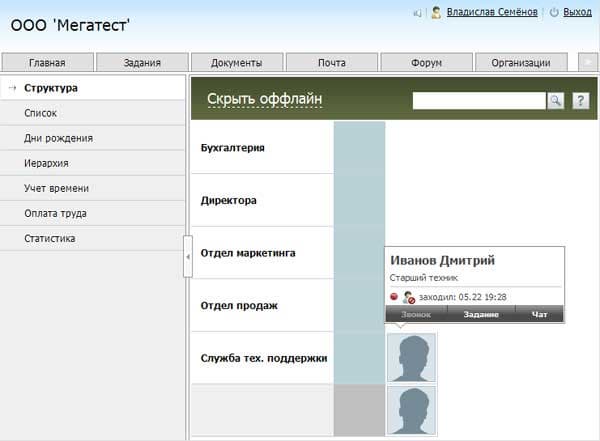Select the Директора department row
The width and height of the screenshot is (600, 441).
pos(262,200)
